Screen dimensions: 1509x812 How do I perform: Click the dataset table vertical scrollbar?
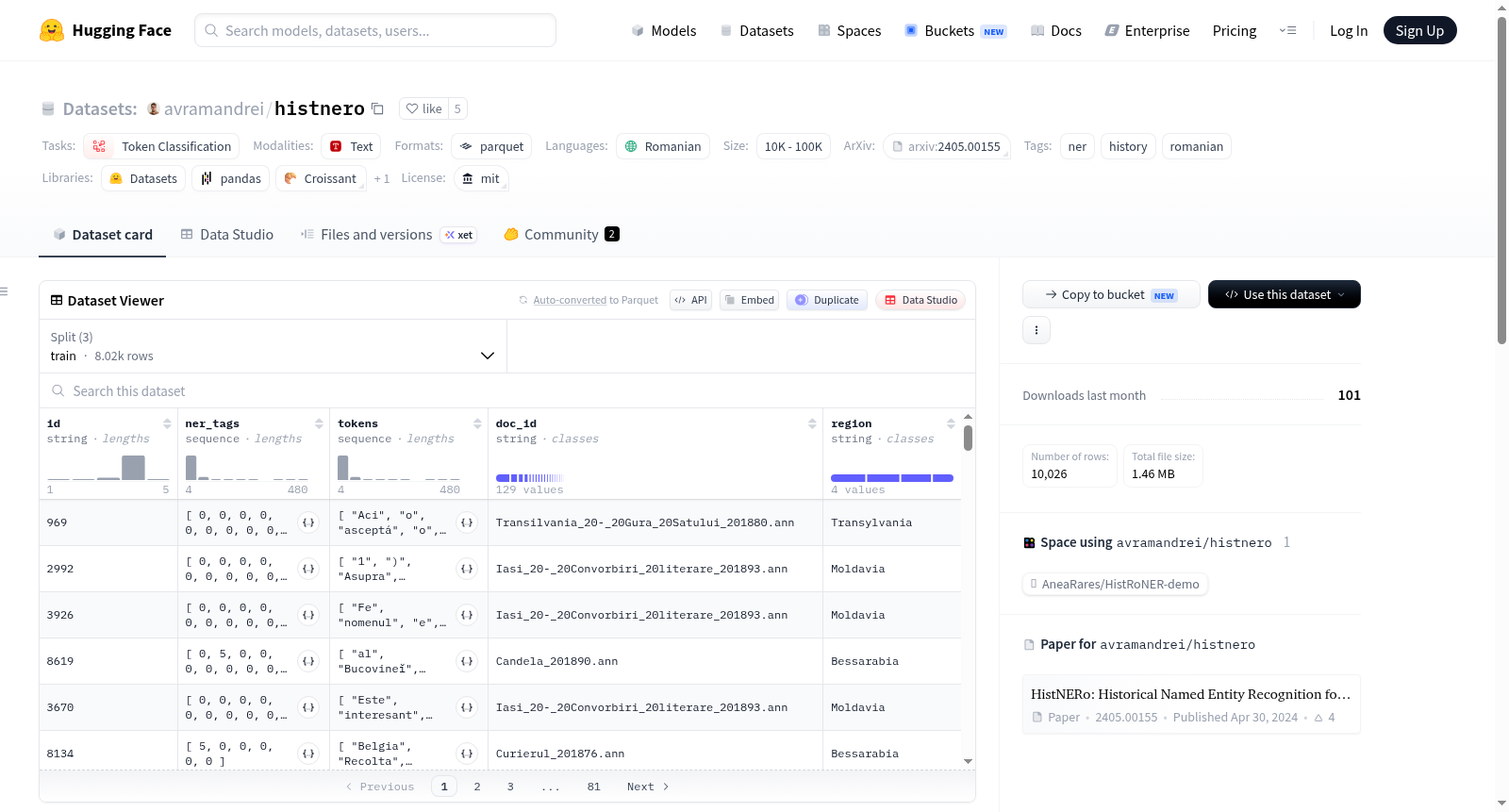(x=968, y=438)
